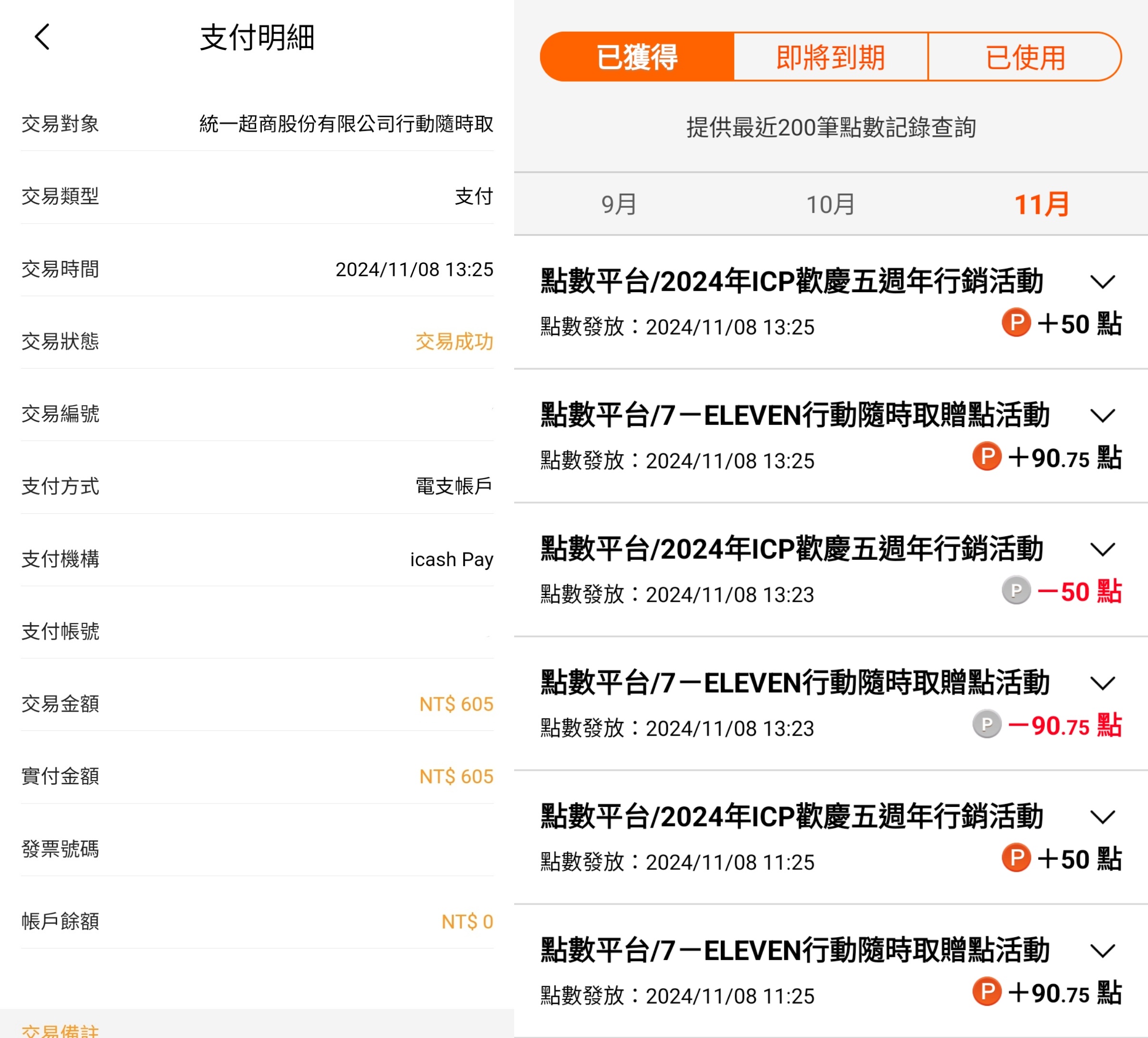Expand ICP歡慶五週年 entry issued 13:25
Screen dimensions: 1148x1038
tap(1102, 282)
